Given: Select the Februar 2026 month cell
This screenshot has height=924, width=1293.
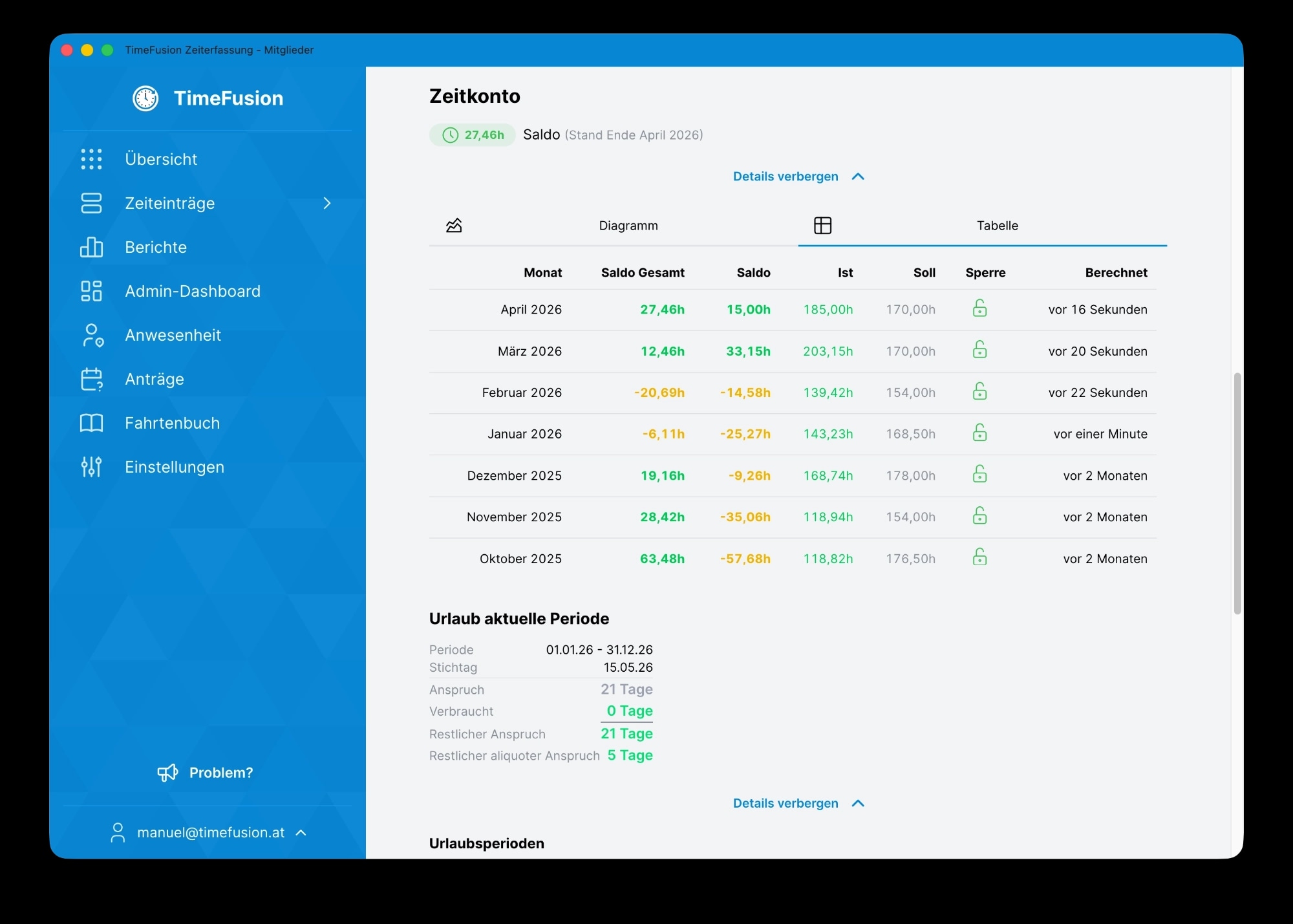Looking at the screenshot, I should (x=522, y=392).
